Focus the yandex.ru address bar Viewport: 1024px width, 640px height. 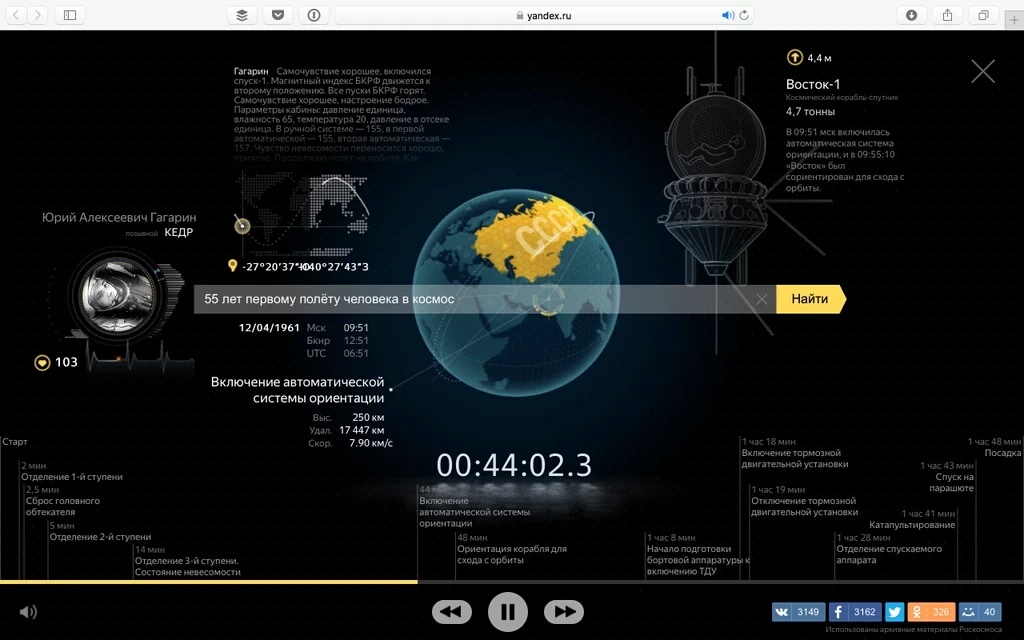click(544, 15)
